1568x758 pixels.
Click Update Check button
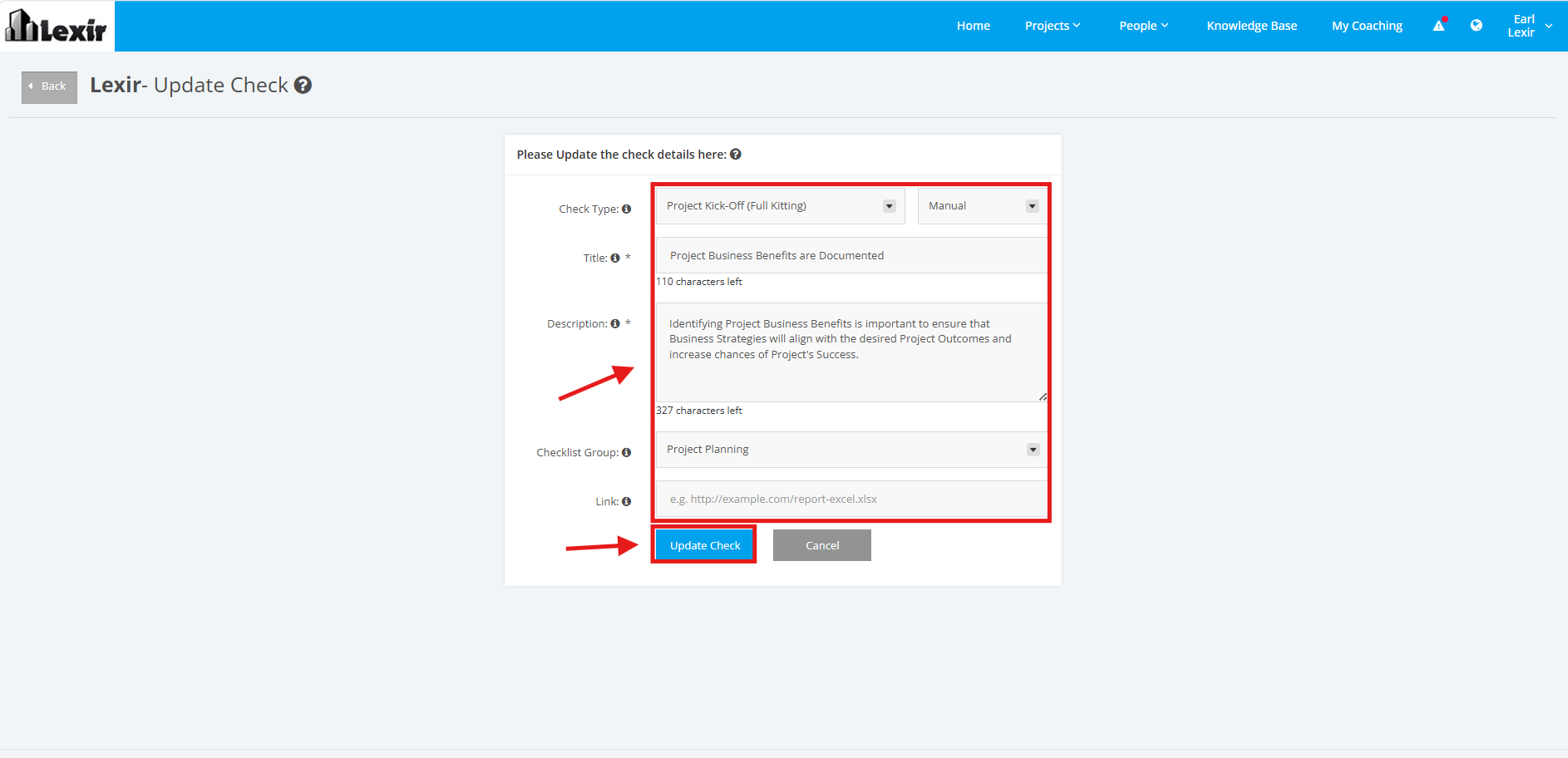(705, 545)
